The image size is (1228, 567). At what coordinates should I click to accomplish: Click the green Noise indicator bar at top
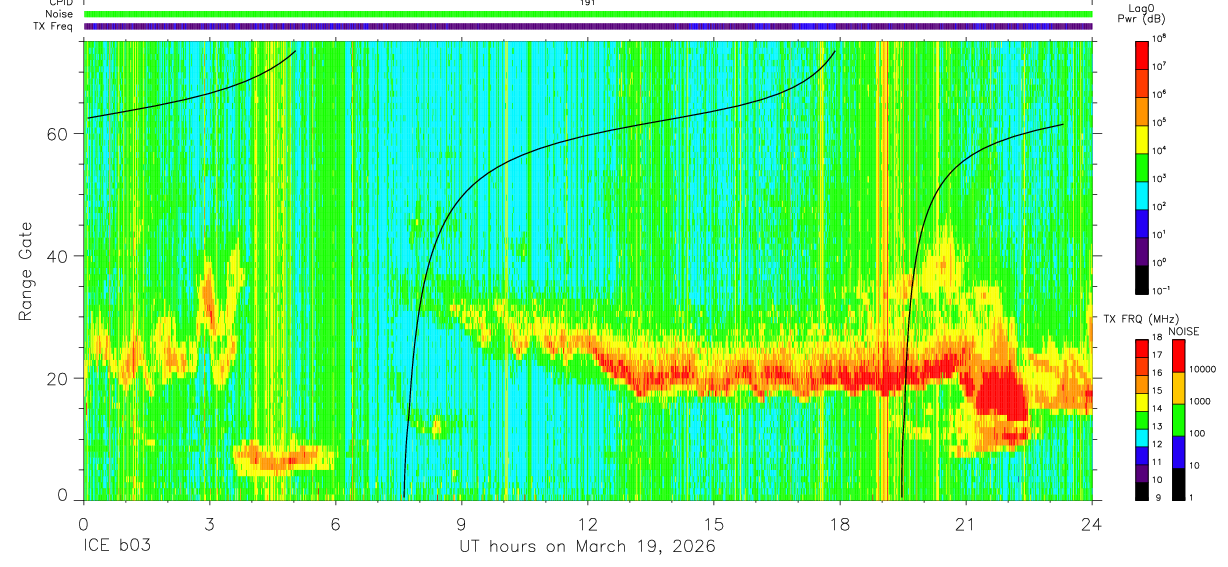(588, 14)
